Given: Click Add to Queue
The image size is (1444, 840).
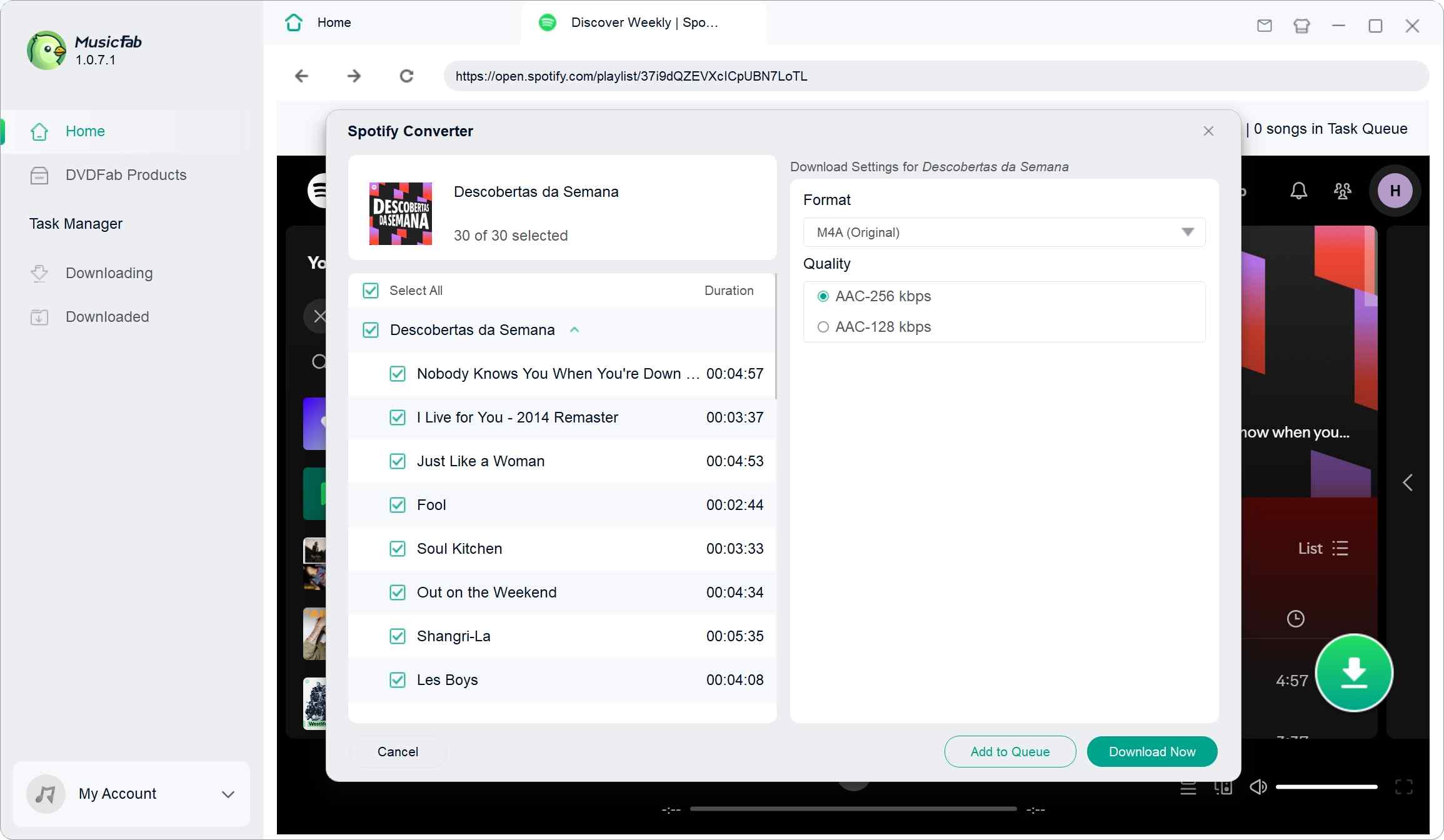Looking at the screenshot, I should pyautogui.click(x=1010, y=752).
